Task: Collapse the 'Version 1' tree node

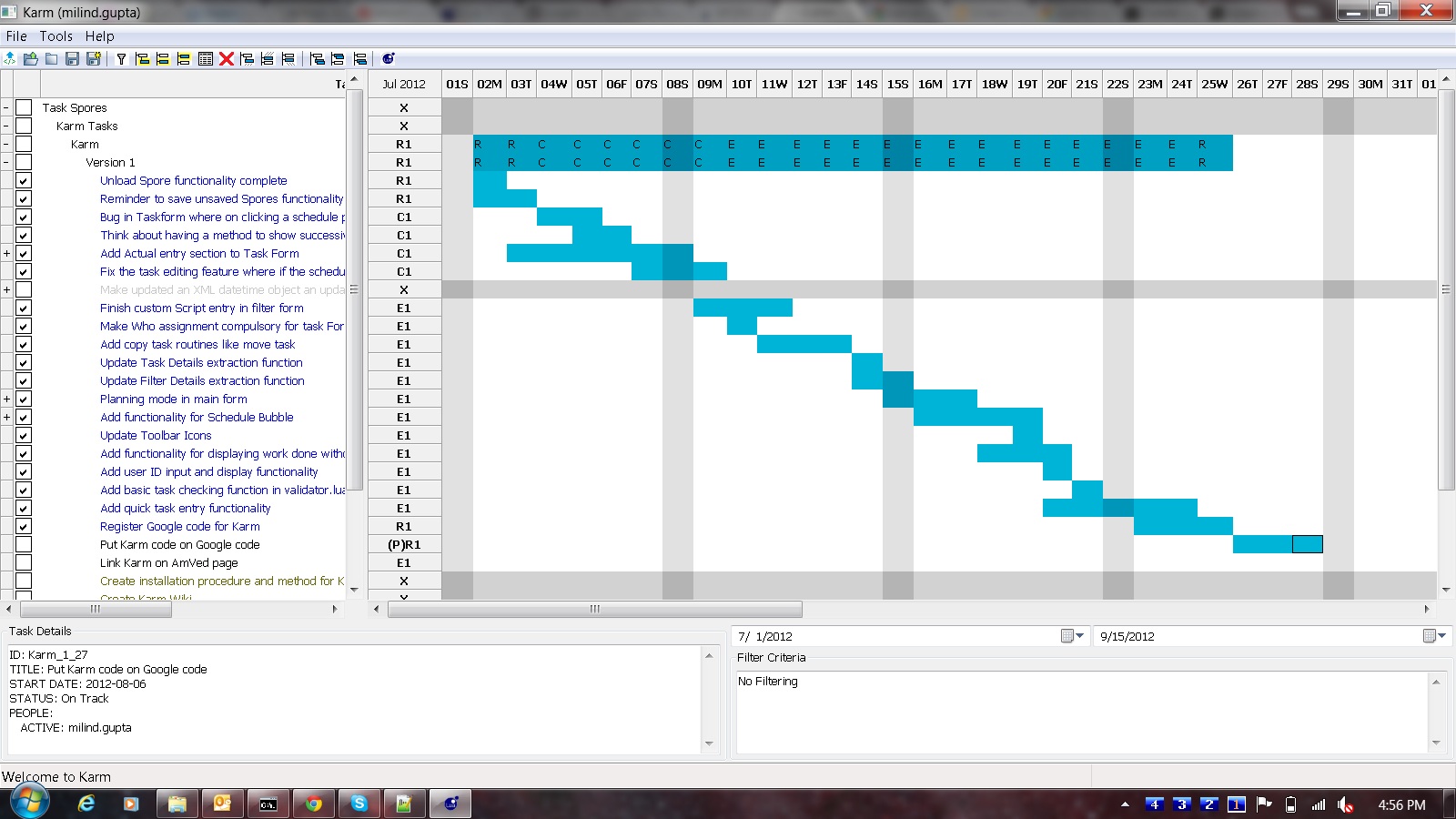Action: tap(6, 162)
